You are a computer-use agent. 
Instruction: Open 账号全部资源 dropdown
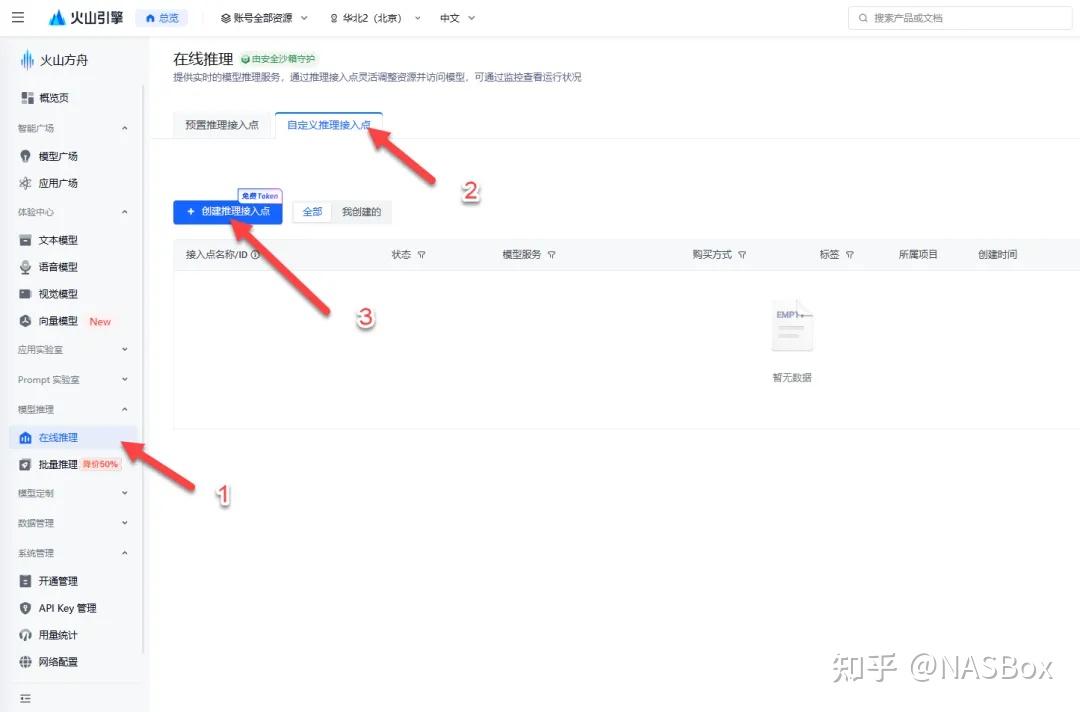[x=264, y=18]
